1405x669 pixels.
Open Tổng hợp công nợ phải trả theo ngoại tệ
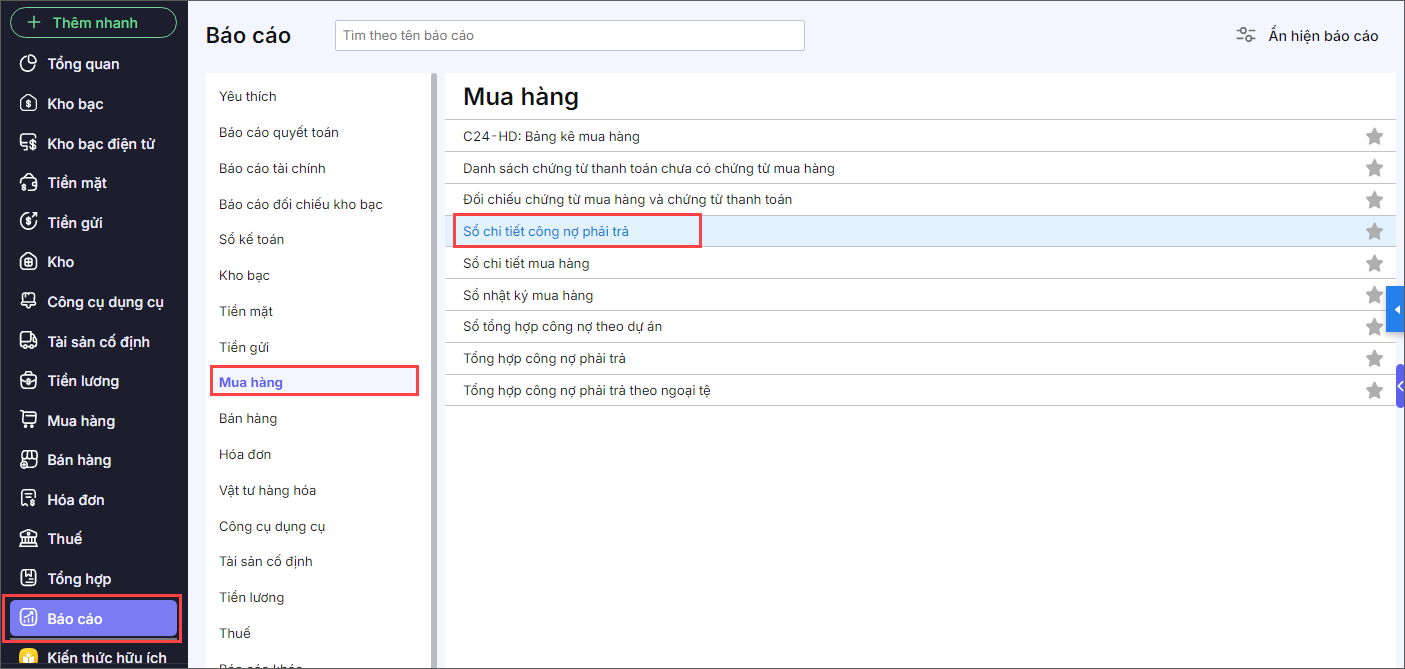click(587, 390)
